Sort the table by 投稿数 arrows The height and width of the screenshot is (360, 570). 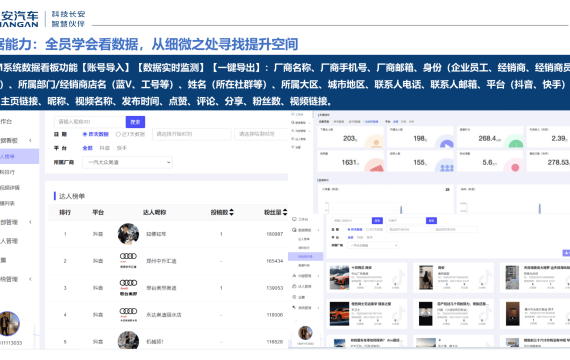pos(232,212)
